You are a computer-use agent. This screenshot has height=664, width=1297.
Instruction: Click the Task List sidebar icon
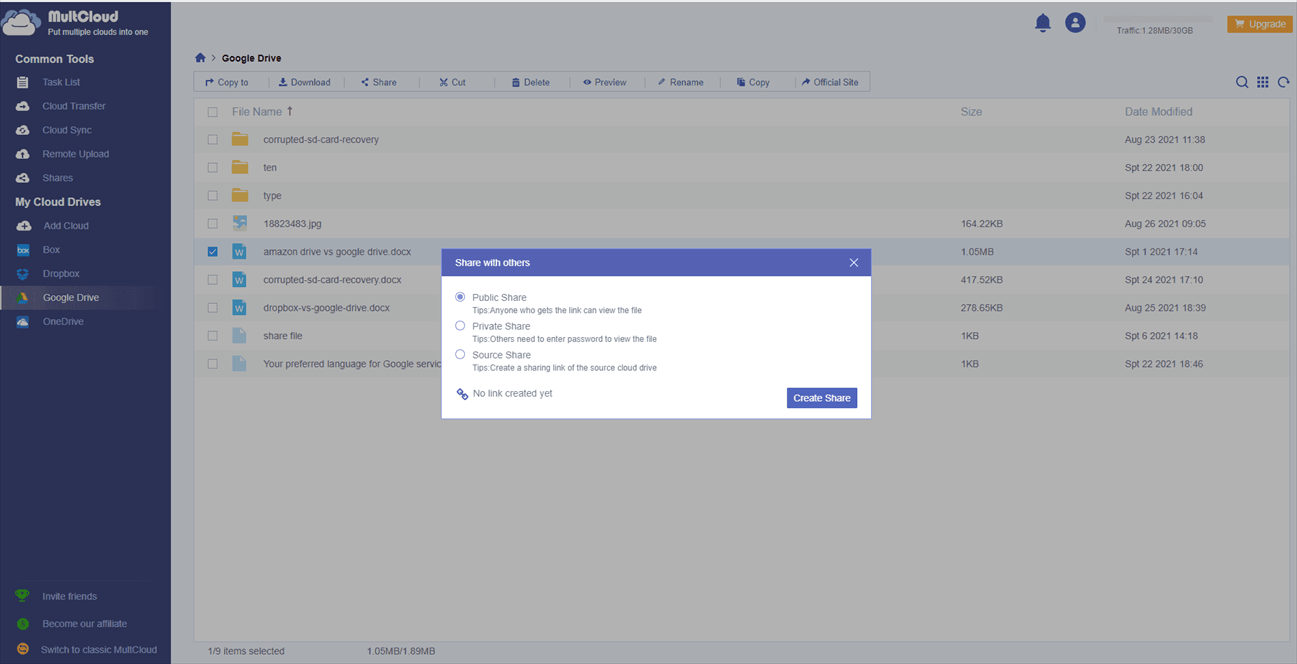23,82
